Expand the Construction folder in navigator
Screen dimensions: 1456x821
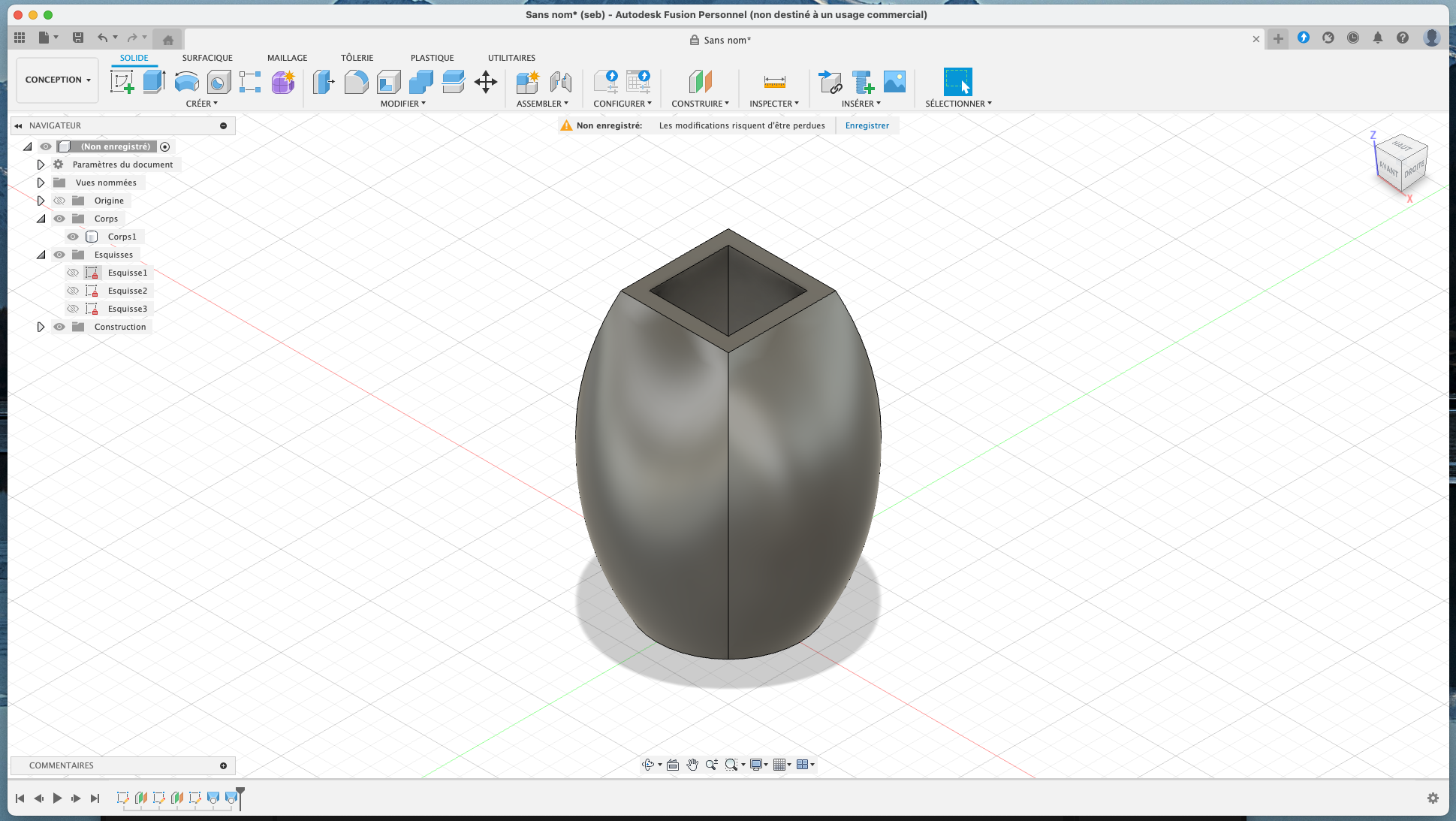(x=41, y=327)
